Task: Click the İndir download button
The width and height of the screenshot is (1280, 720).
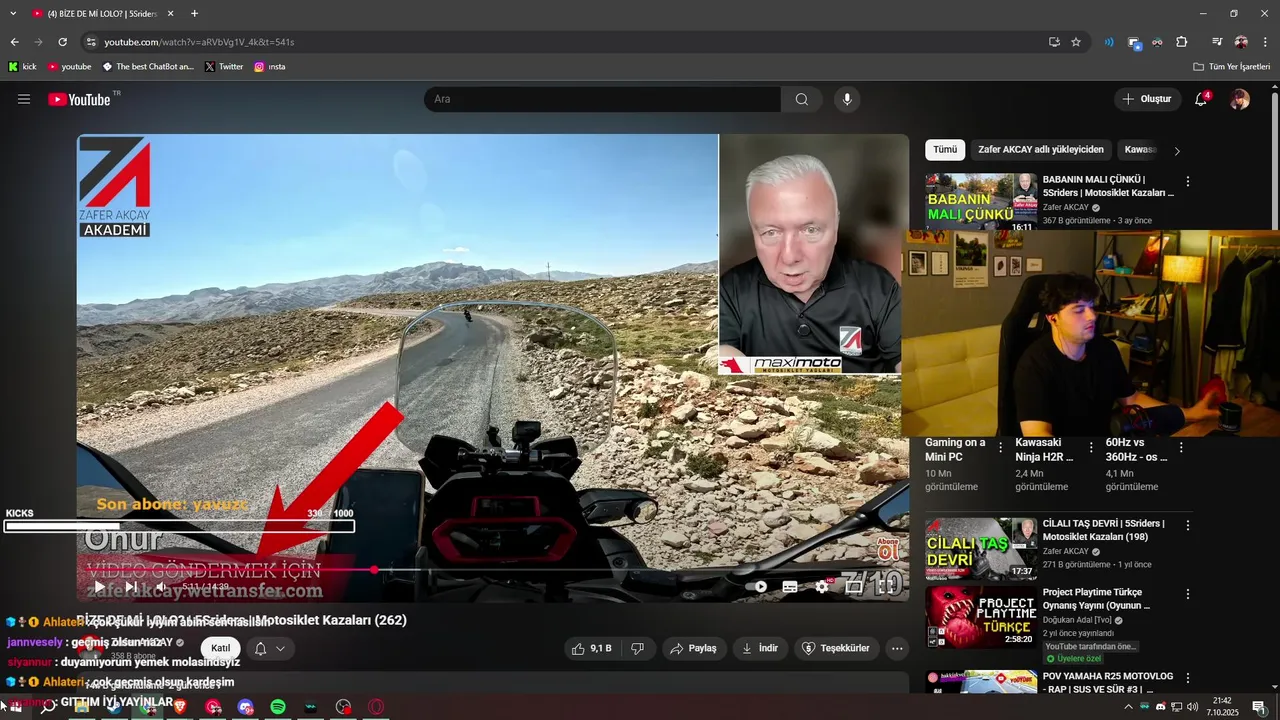Action: coord(760,648)
